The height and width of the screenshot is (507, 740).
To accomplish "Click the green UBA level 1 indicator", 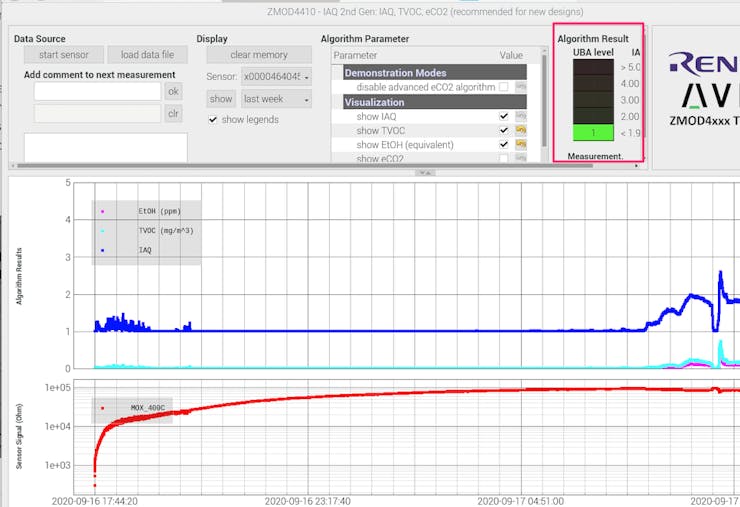I will 592,133.
